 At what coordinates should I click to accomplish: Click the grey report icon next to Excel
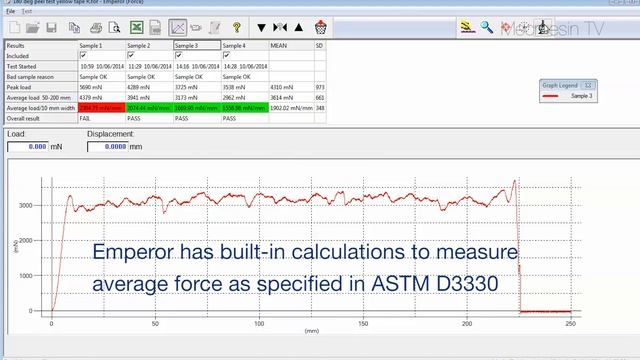pyautogui.click(x=156, y=28)
